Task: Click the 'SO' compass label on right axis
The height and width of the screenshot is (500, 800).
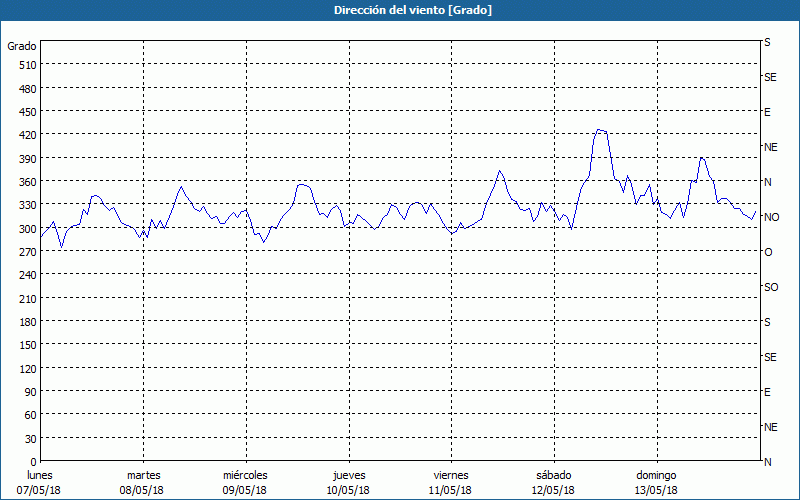Action: click(x=771, y=288)
